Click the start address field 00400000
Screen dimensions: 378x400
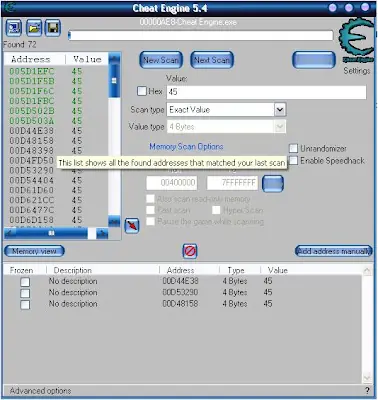172,183
